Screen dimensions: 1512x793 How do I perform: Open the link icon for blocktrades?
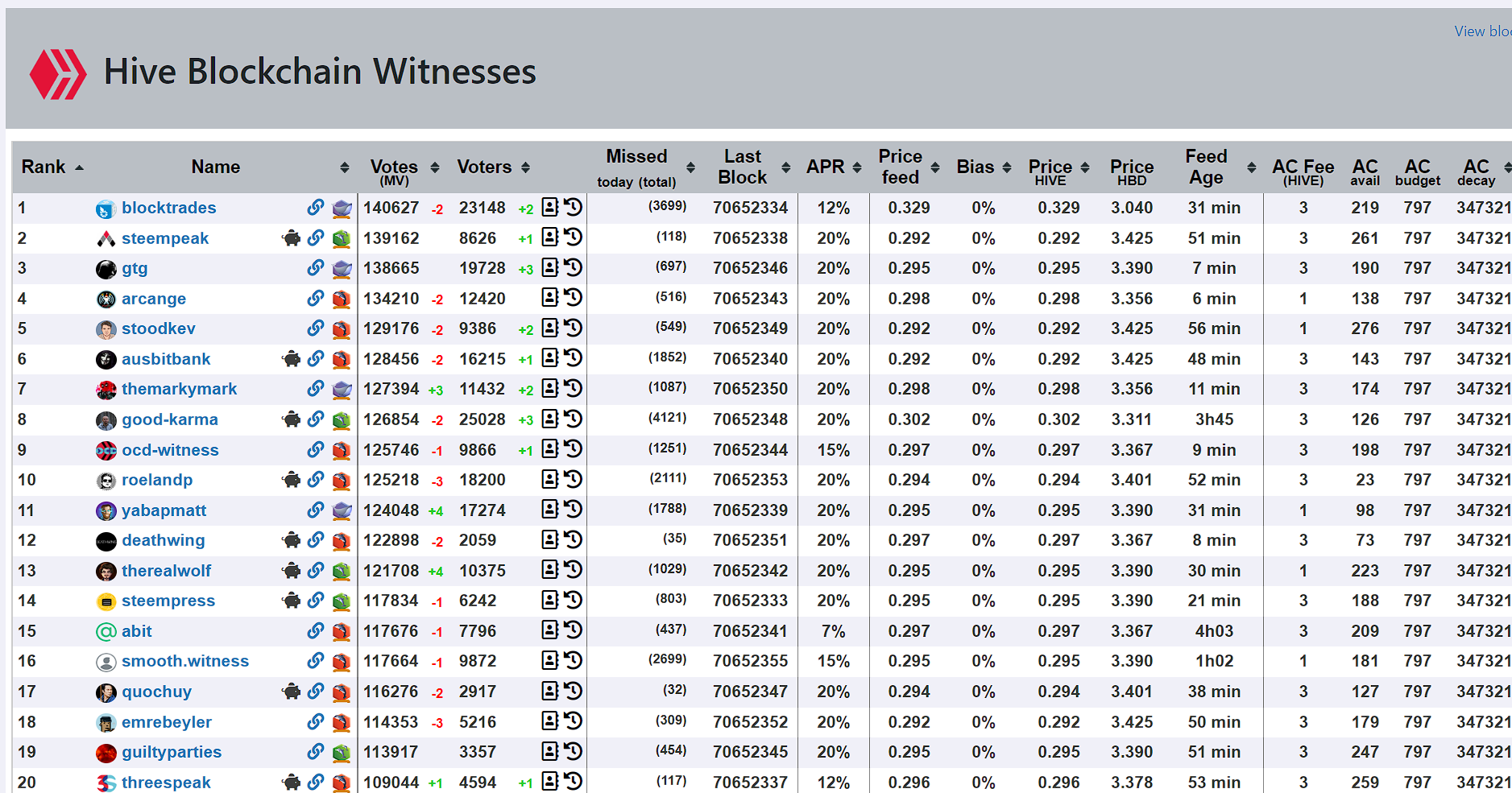(316, 208)
